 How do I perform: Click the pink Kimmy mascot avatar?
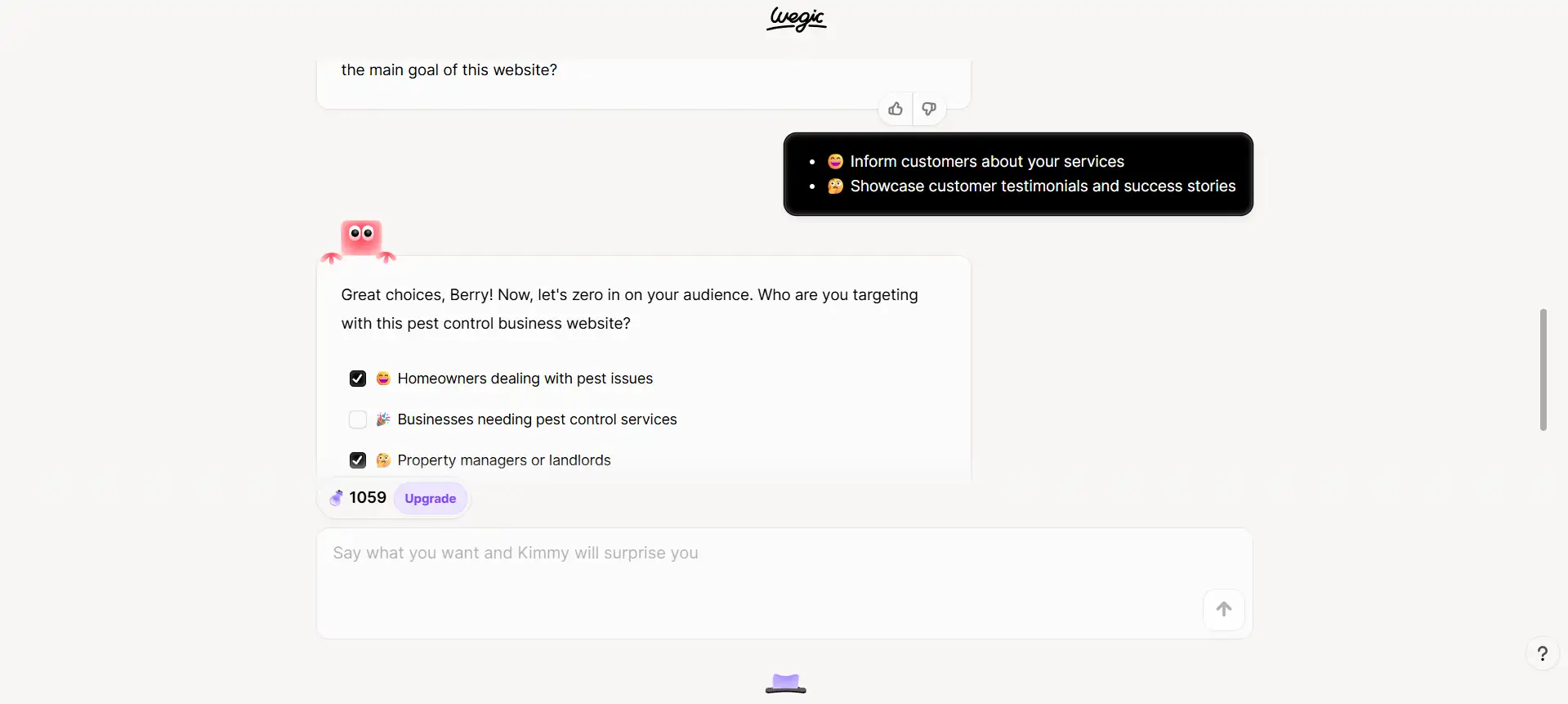click(360, 241)
